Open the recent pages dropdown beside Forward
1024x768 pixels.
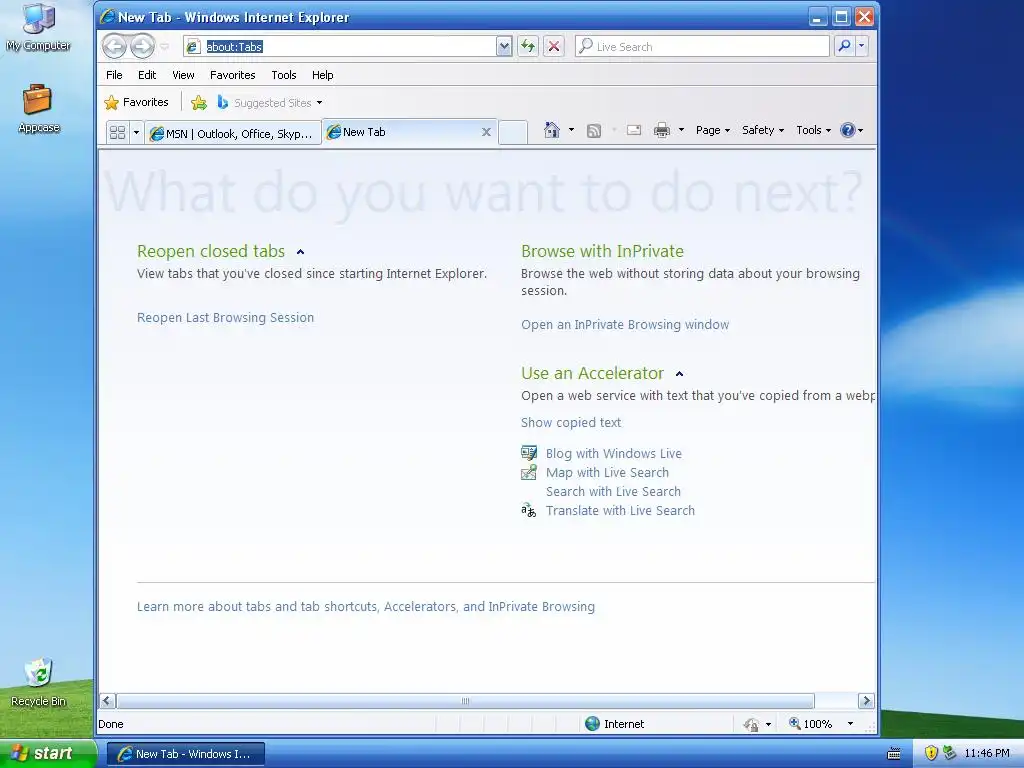[165, 46]
